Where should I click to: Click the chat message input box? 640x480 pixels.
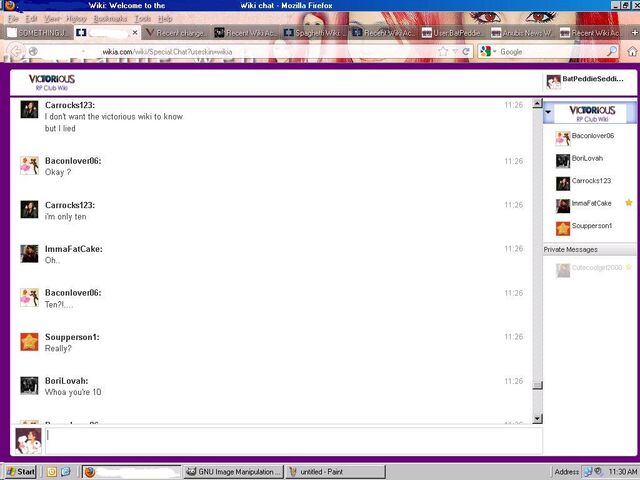click(294, 440)
